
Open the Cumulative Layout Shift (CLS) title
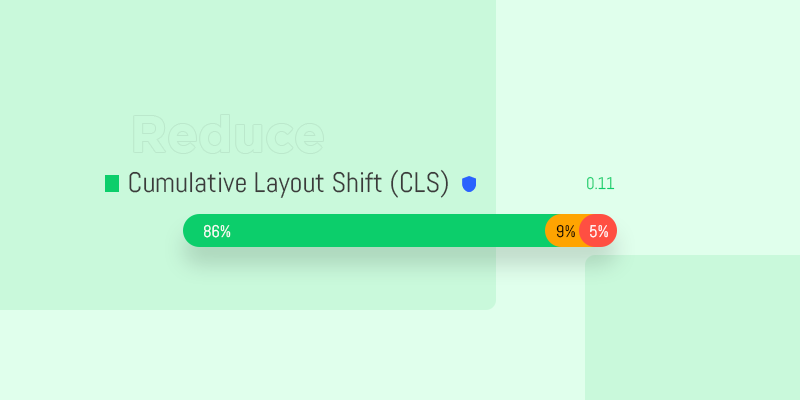288,183
